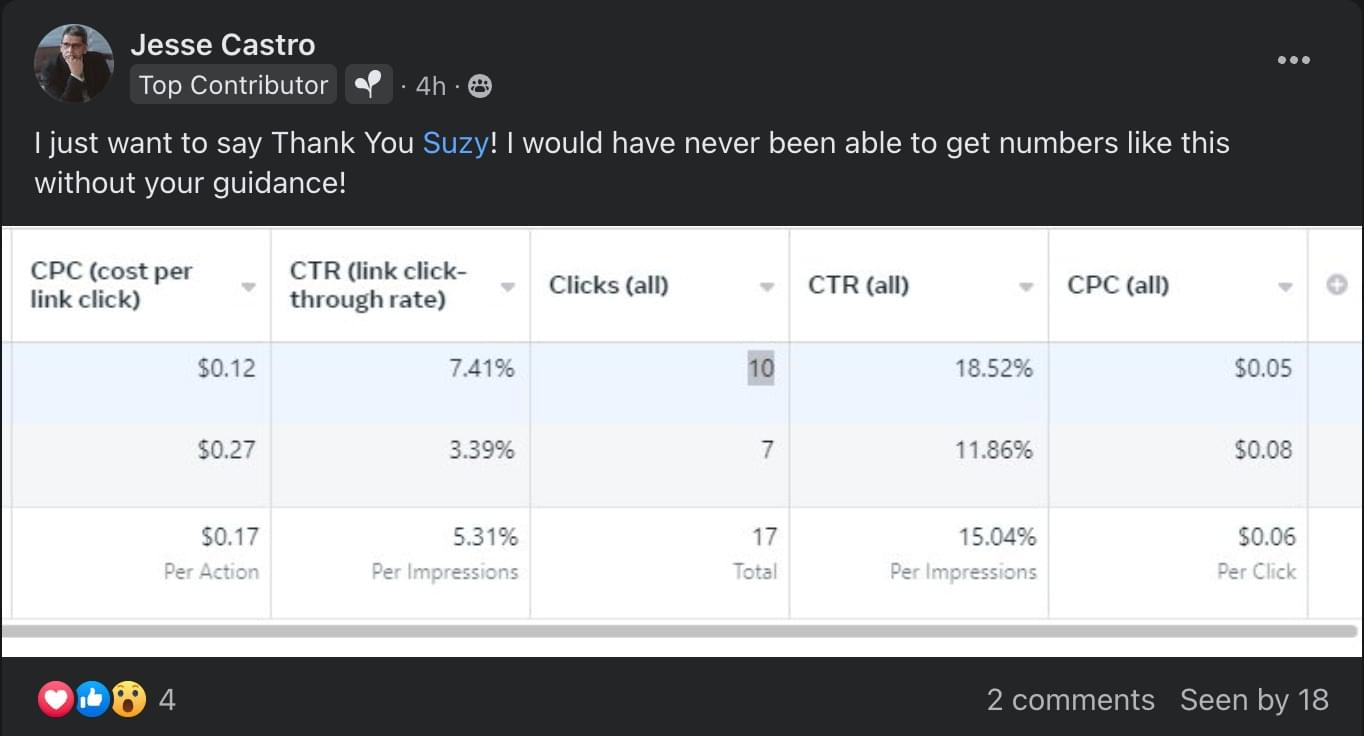Add a column with the plus icon
The width and height of the screenshot is (1364, 736).
(1336, 285)
